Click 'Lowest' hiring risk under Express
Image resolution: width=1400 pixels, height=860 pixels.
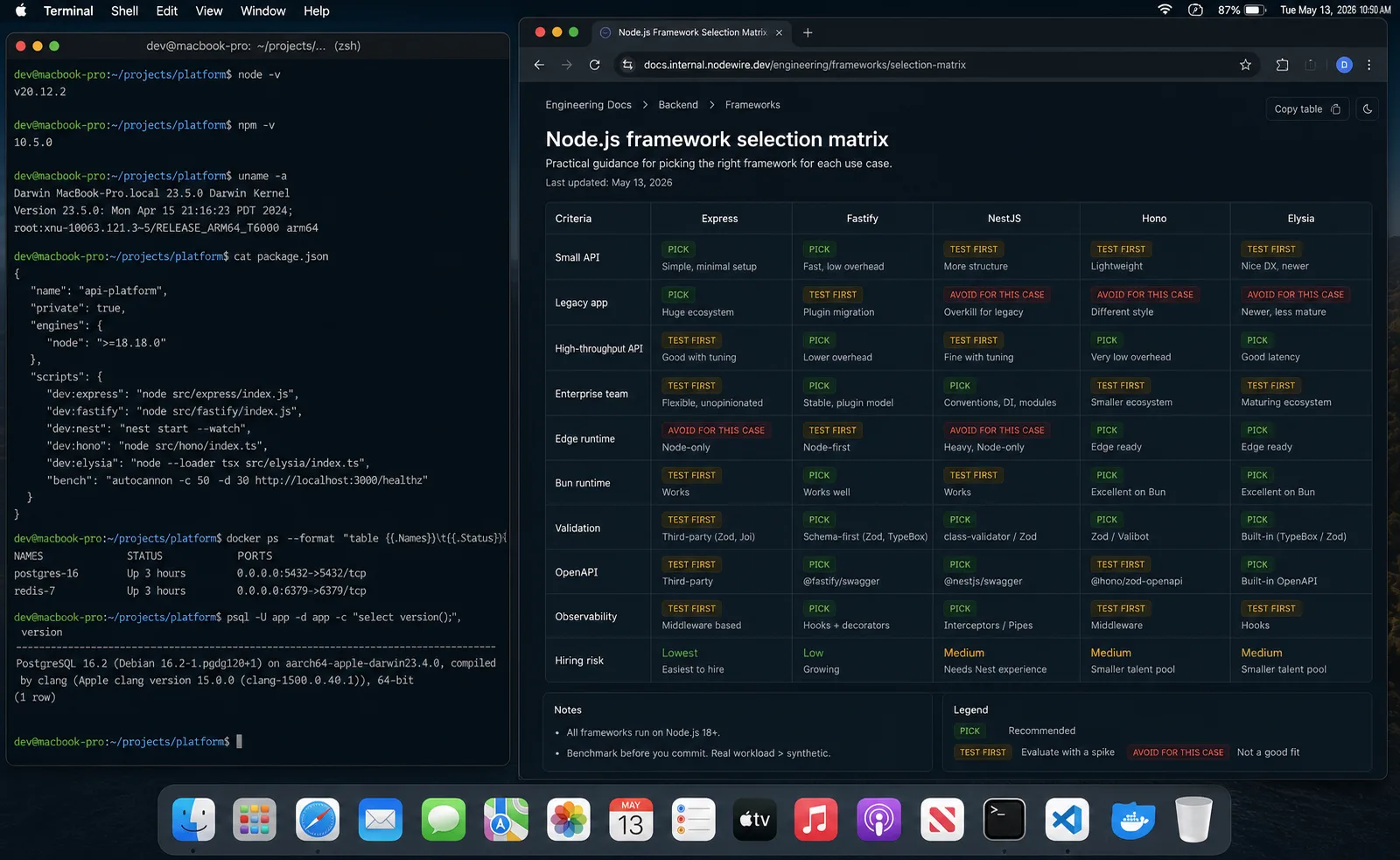(x=680, y=654)
